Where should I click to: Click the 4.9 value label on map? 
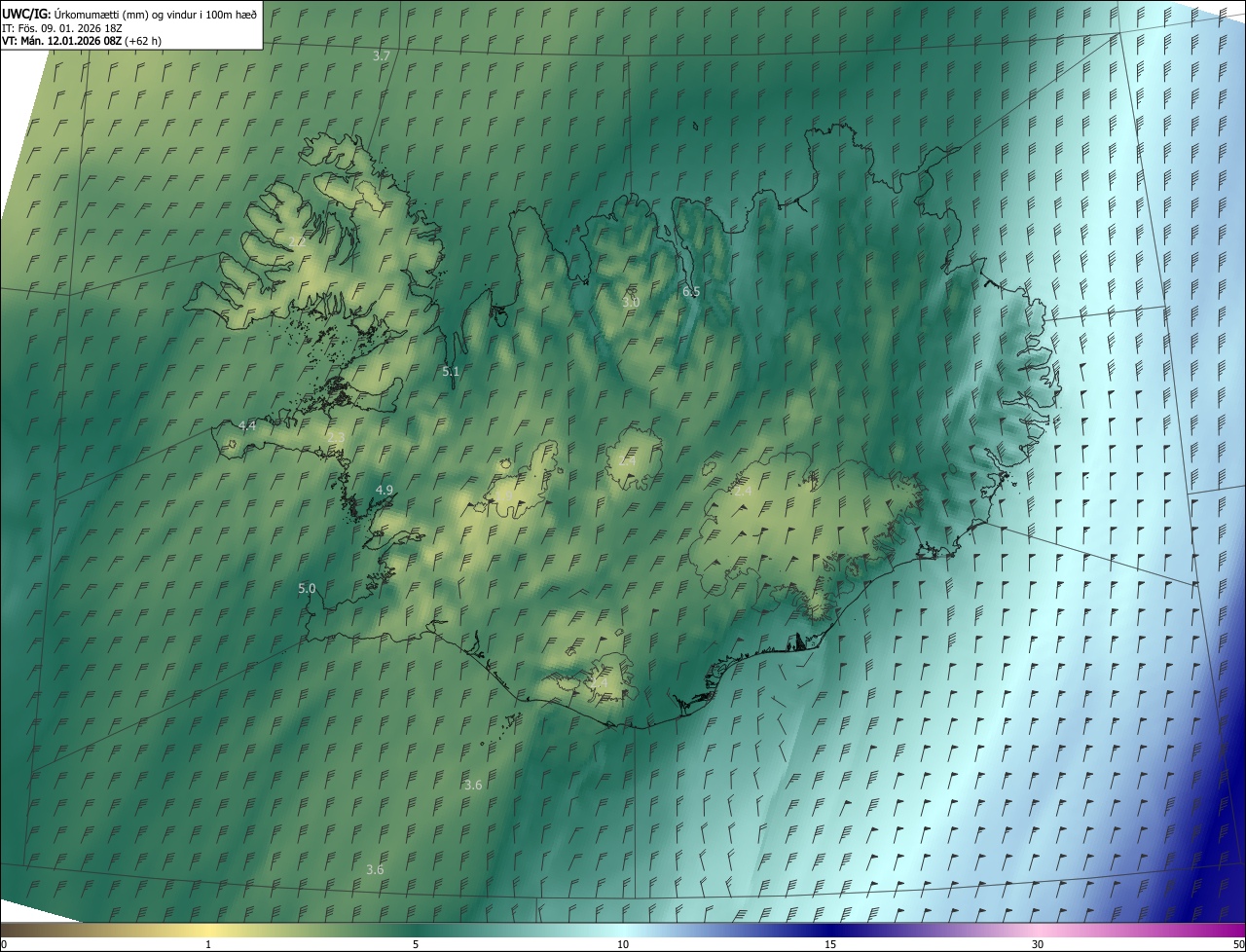tap(385, 490)
